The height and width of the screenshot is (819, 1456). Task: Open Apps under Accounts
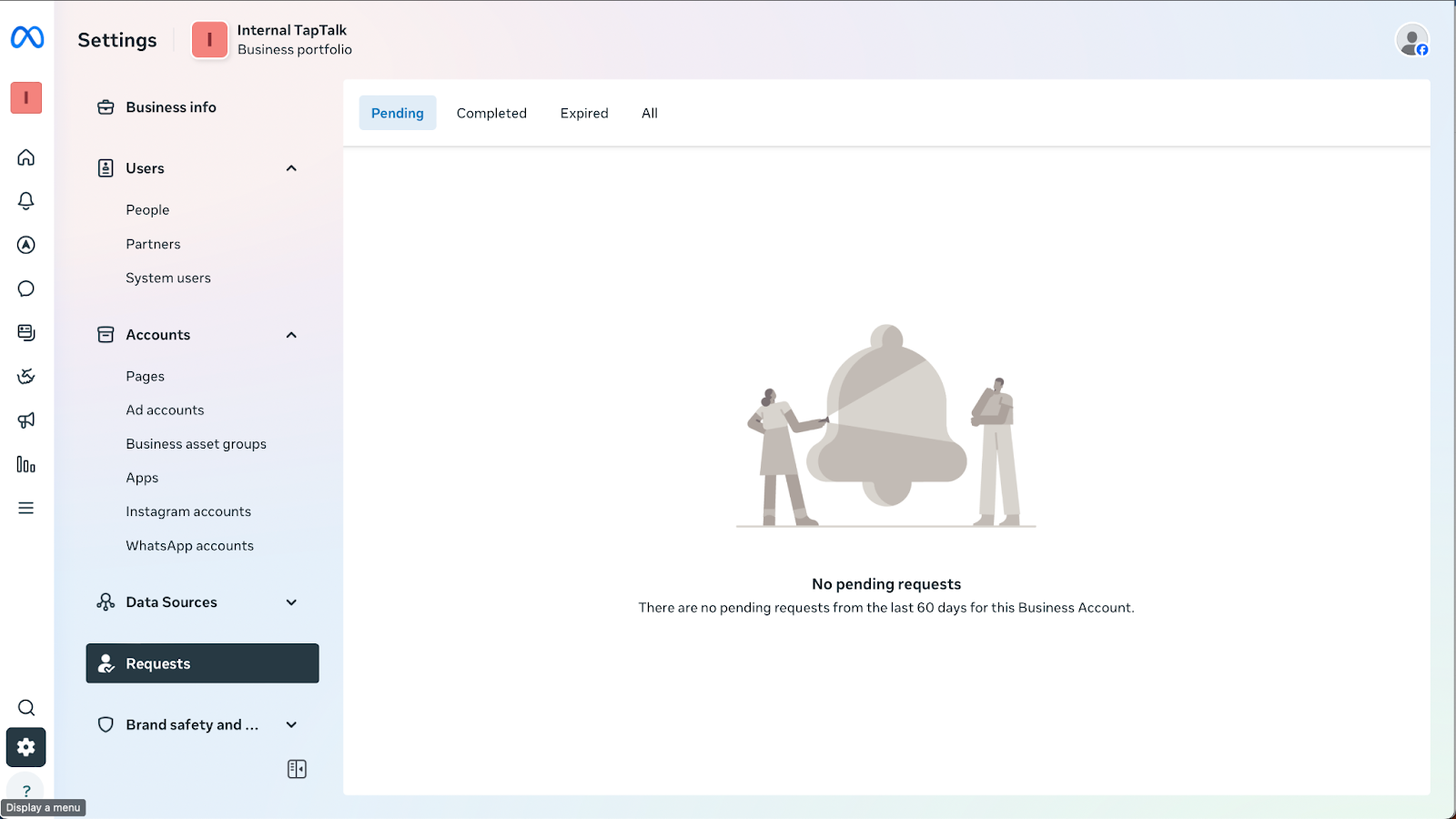(x=142, y=478)
